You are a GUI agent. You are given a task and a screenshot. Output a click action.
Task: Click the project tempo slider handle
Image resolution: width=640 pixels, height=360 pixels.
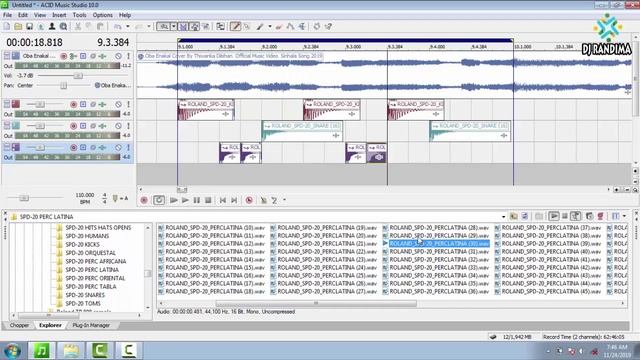[24, 198]
